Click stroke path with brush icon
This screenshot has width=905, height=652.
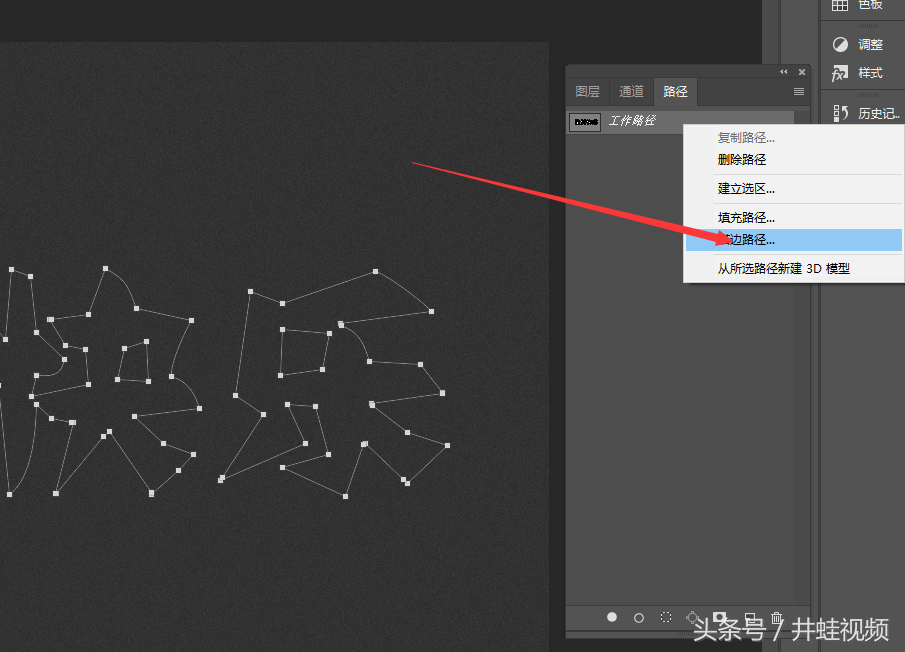pos(638,618)
